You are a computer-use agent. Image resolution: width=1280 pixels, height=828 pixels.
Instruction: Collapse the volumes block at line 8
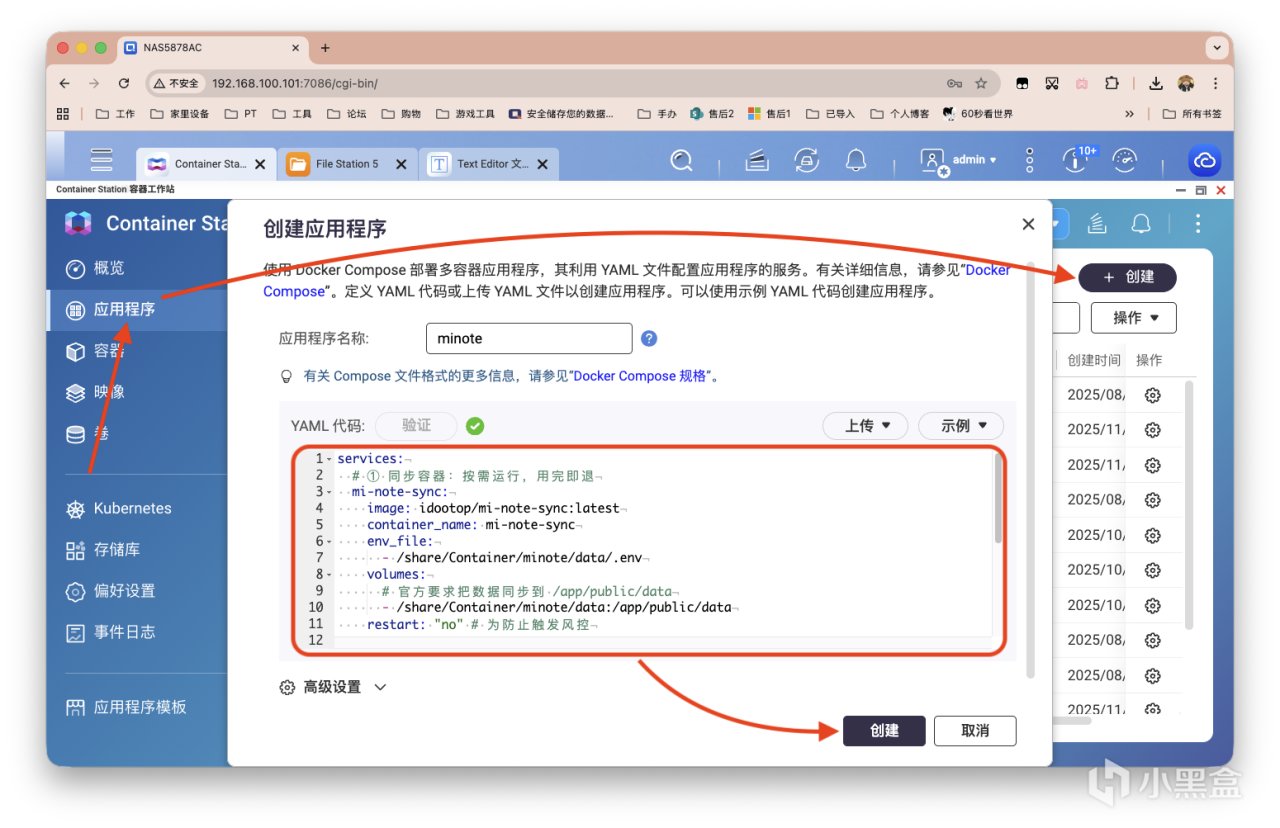pyautogui.click(x=330, y=574)
